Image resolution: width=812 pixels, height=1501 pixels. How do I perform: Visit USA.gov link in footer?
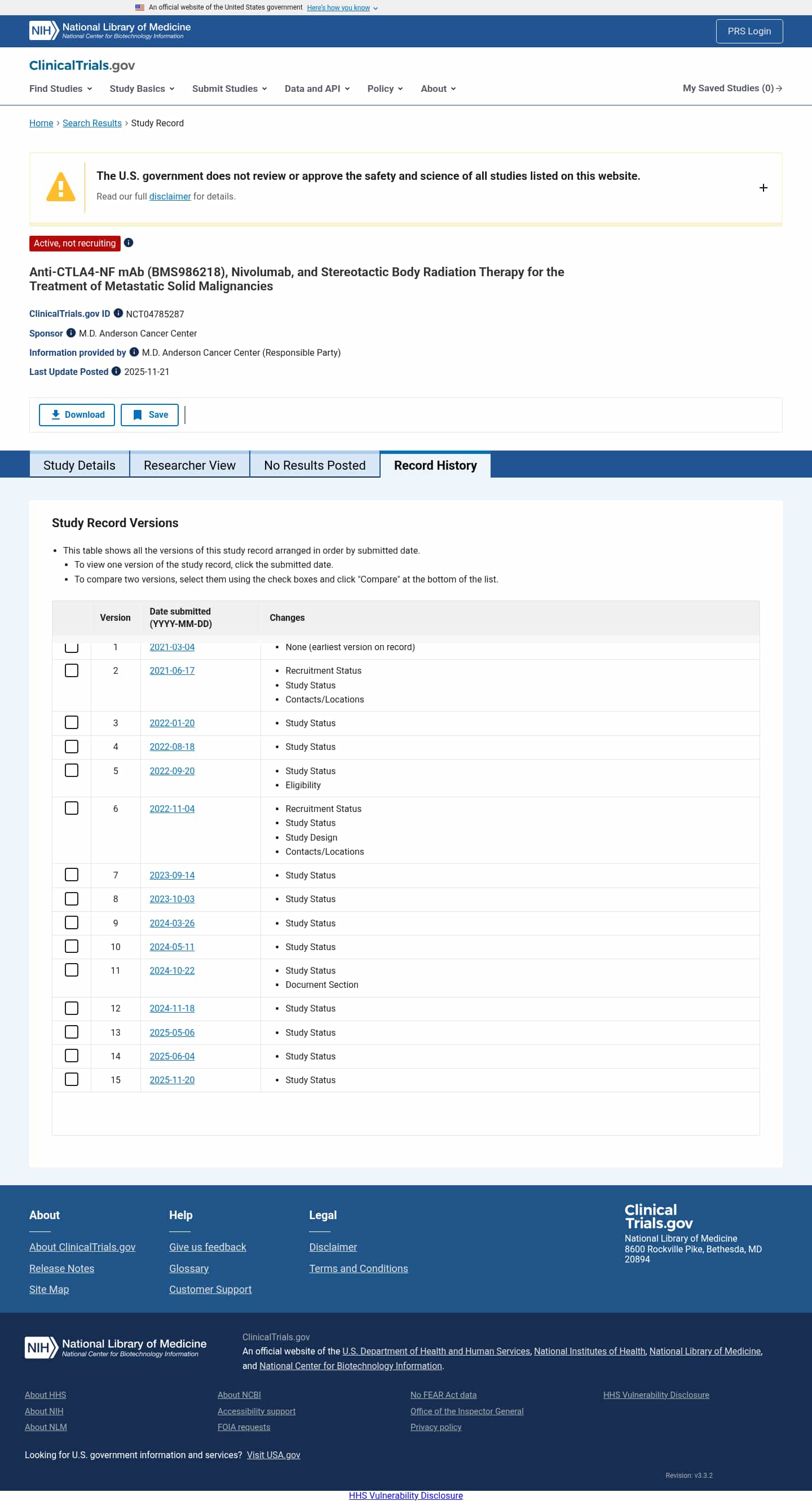click(x=273, y=1455)
